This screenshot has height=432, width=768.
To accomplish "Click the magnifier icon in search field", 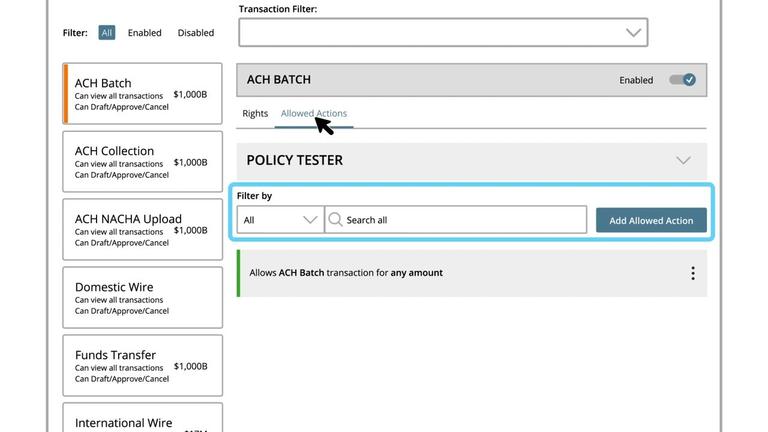I will (x=335, y=220).
